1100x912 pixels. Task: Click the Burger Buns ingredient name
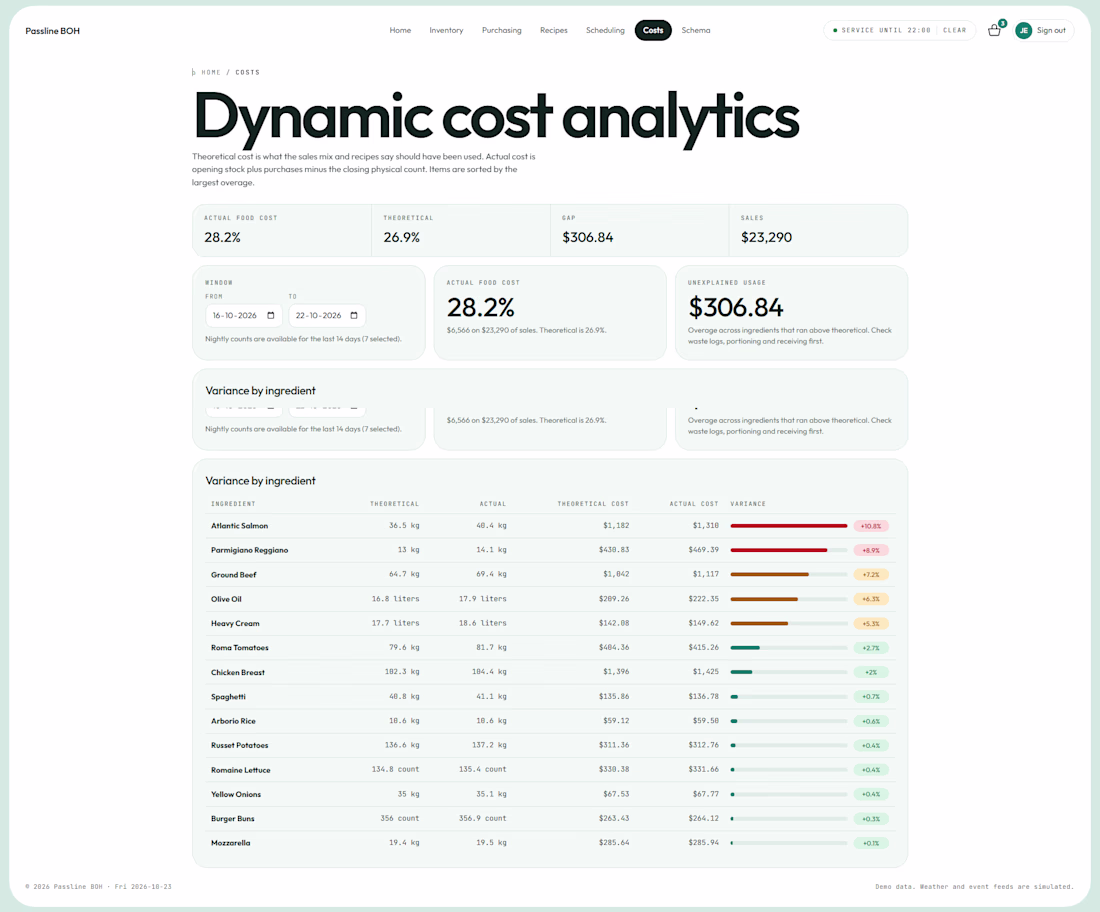[233, 819]
